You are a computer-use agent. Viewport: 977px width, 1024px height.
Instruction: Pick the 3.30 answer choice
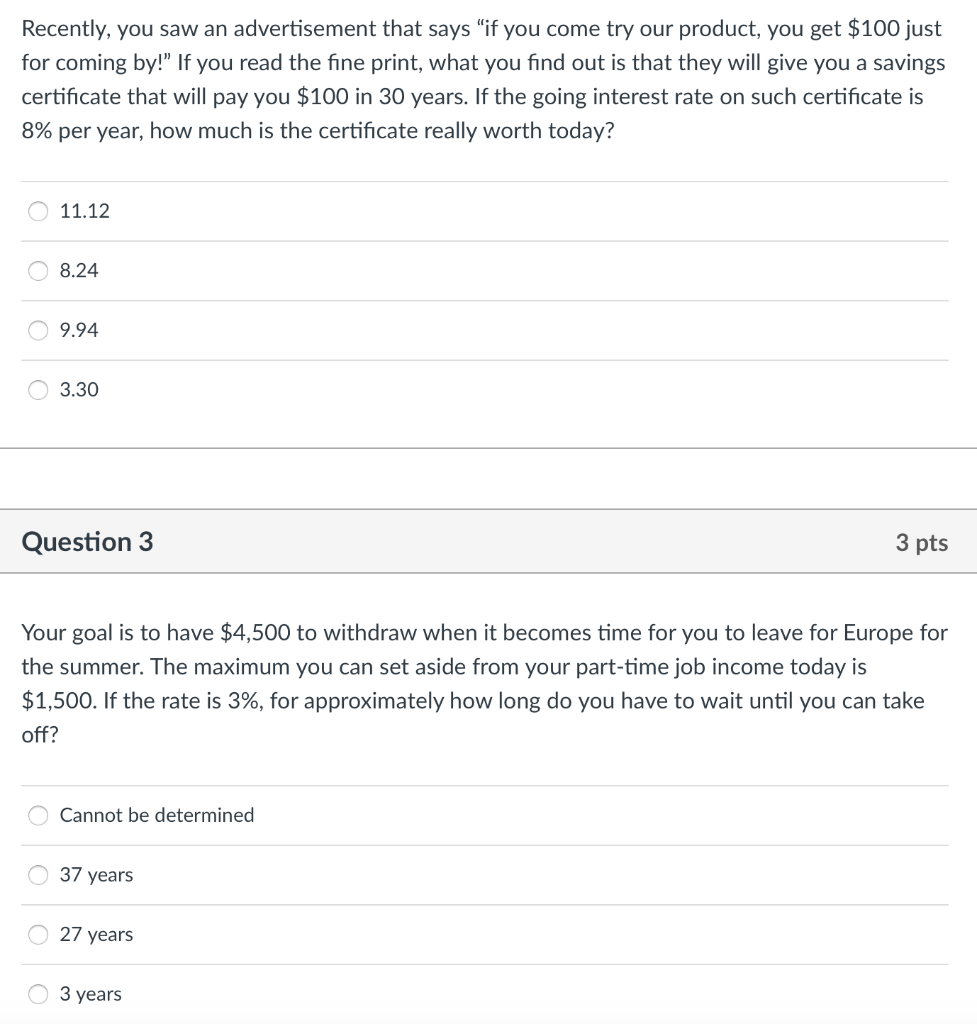(79, 390)
